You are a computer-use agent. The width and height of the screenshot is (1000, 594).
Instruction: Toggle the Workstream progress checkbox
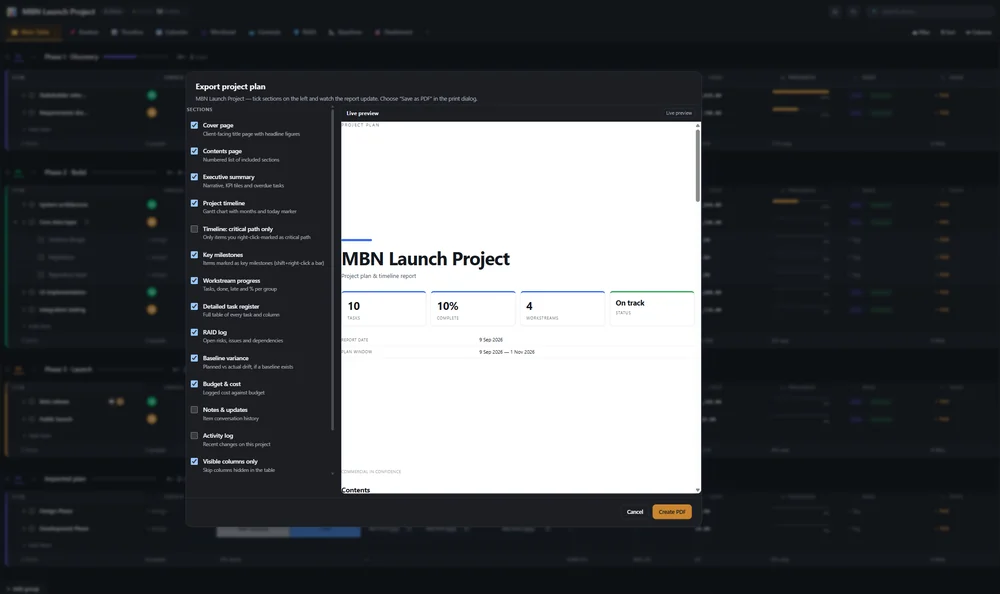tap(195, 280)
